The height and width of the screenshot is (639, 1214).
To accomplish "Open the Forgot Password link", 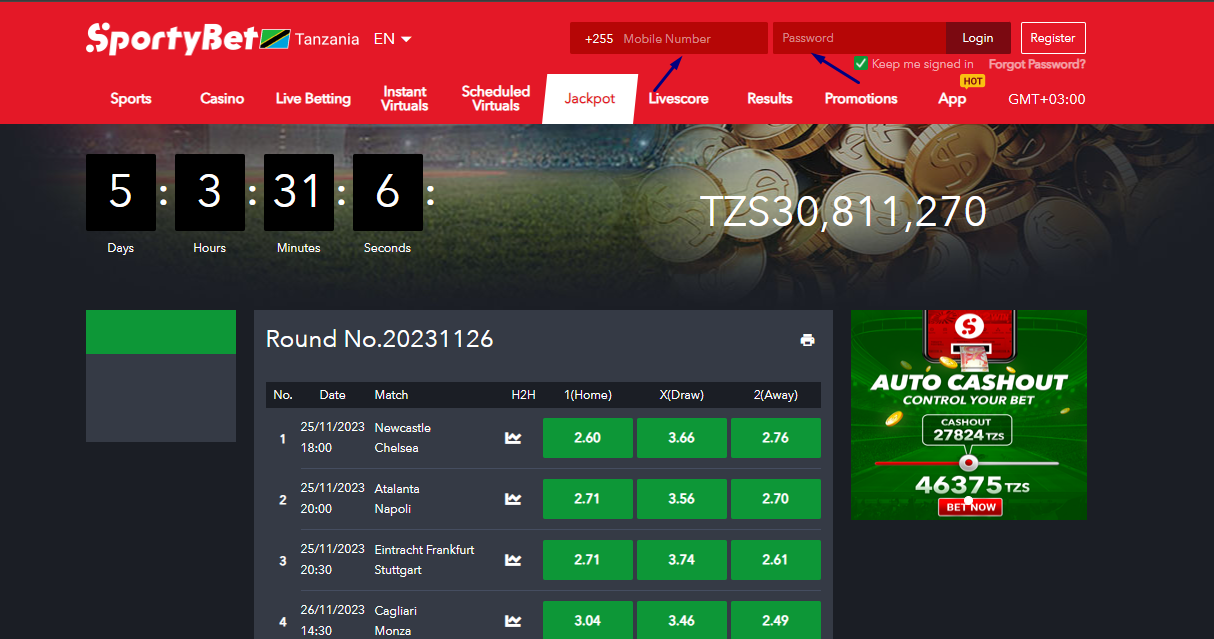I will 1037,64.
